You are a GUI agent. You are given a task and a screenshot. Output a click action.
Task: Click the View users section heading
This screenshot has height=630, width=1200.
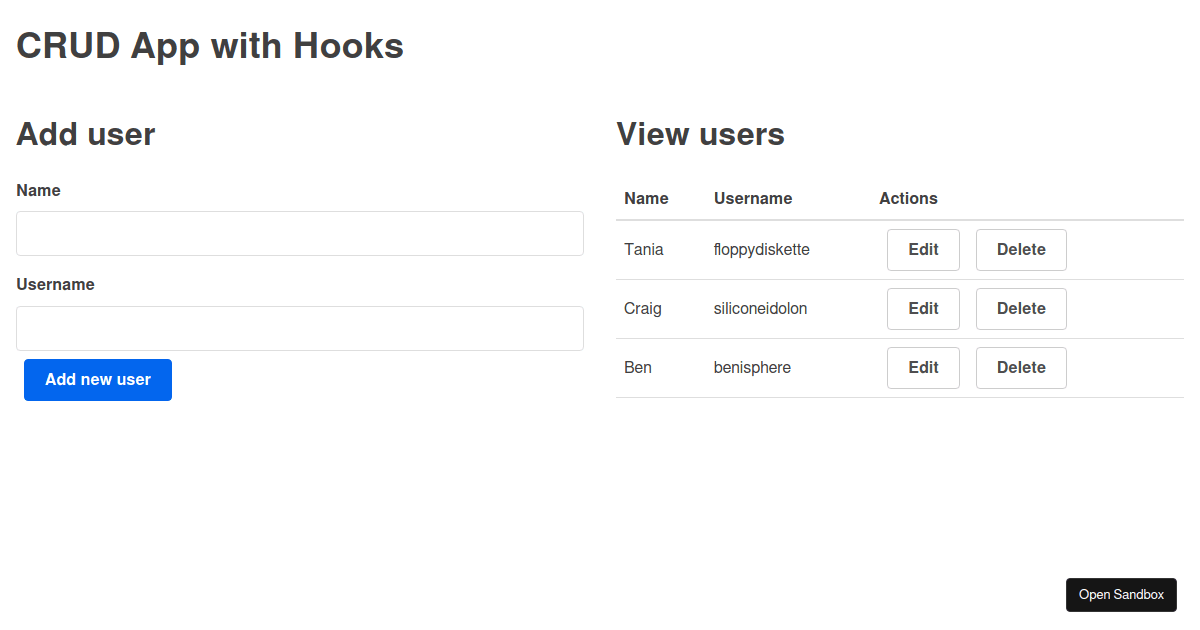coord(700,133)
